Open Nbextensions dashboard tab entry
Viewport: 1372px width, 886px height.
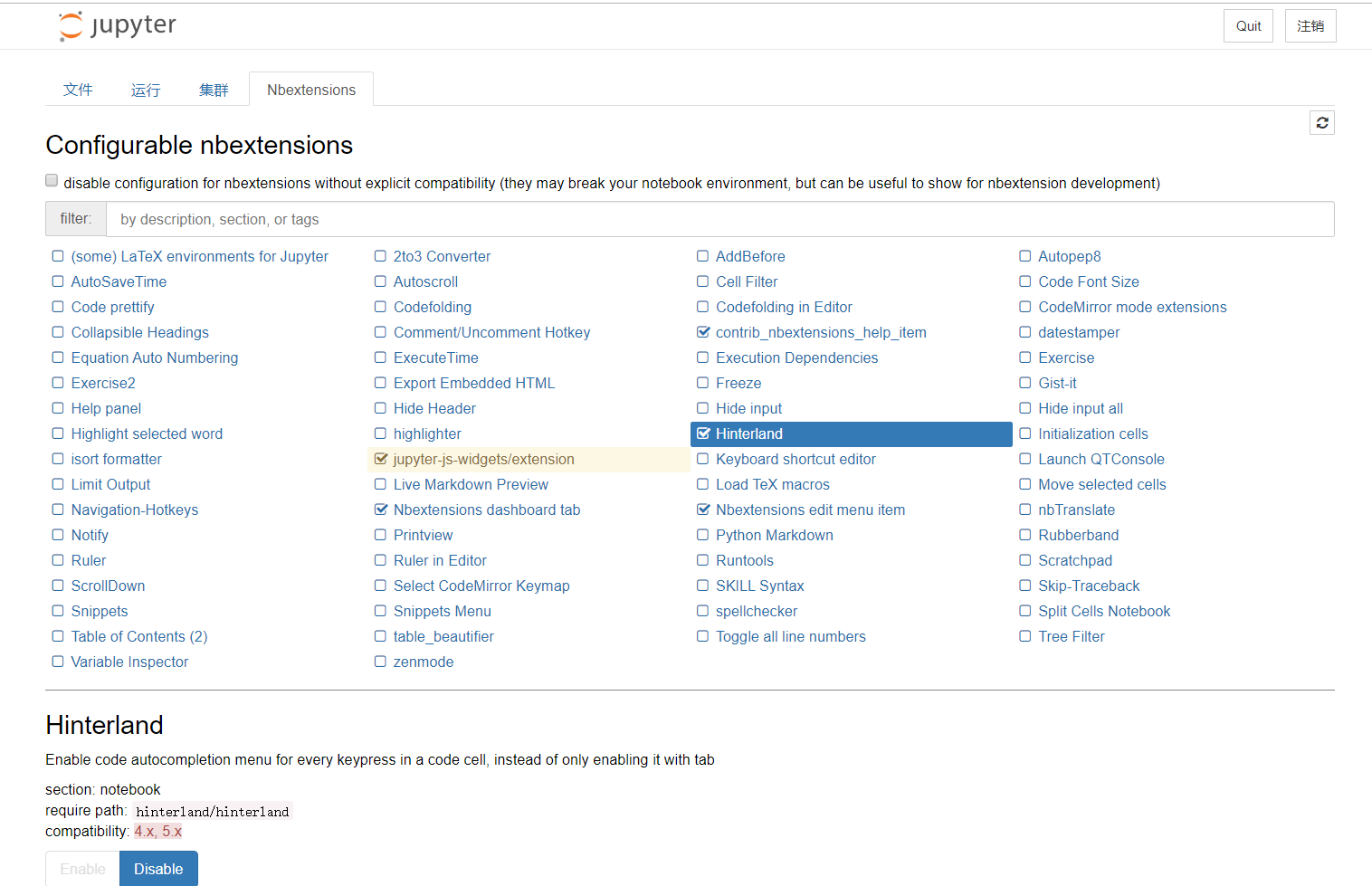tap(487, 510)
